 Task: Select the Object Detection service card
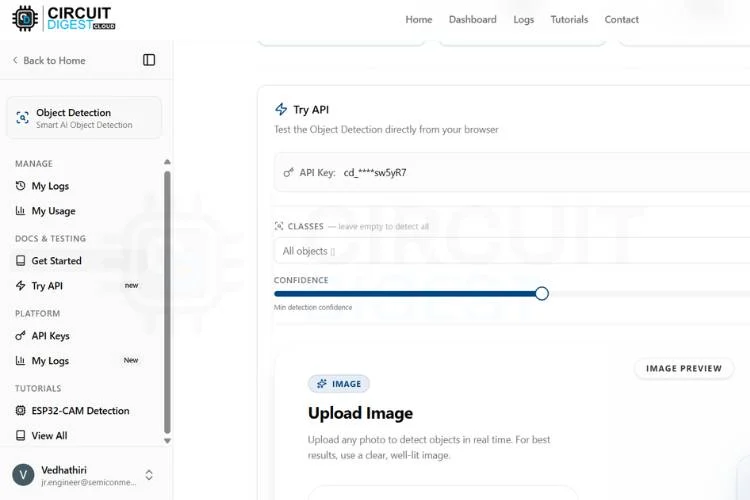tap(84, 118)
